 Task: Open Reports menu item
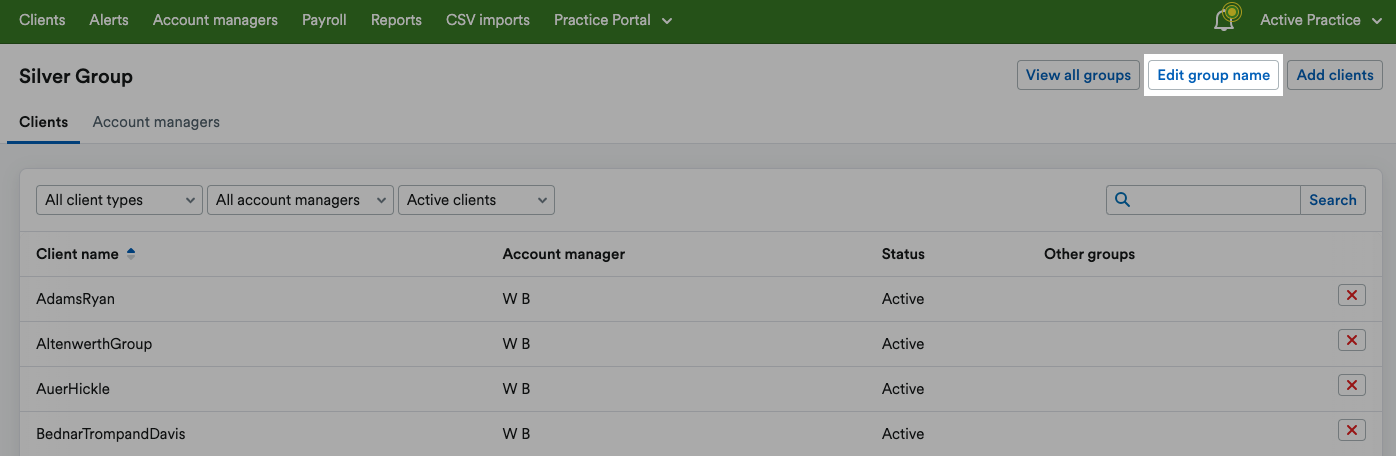(396, 20)
